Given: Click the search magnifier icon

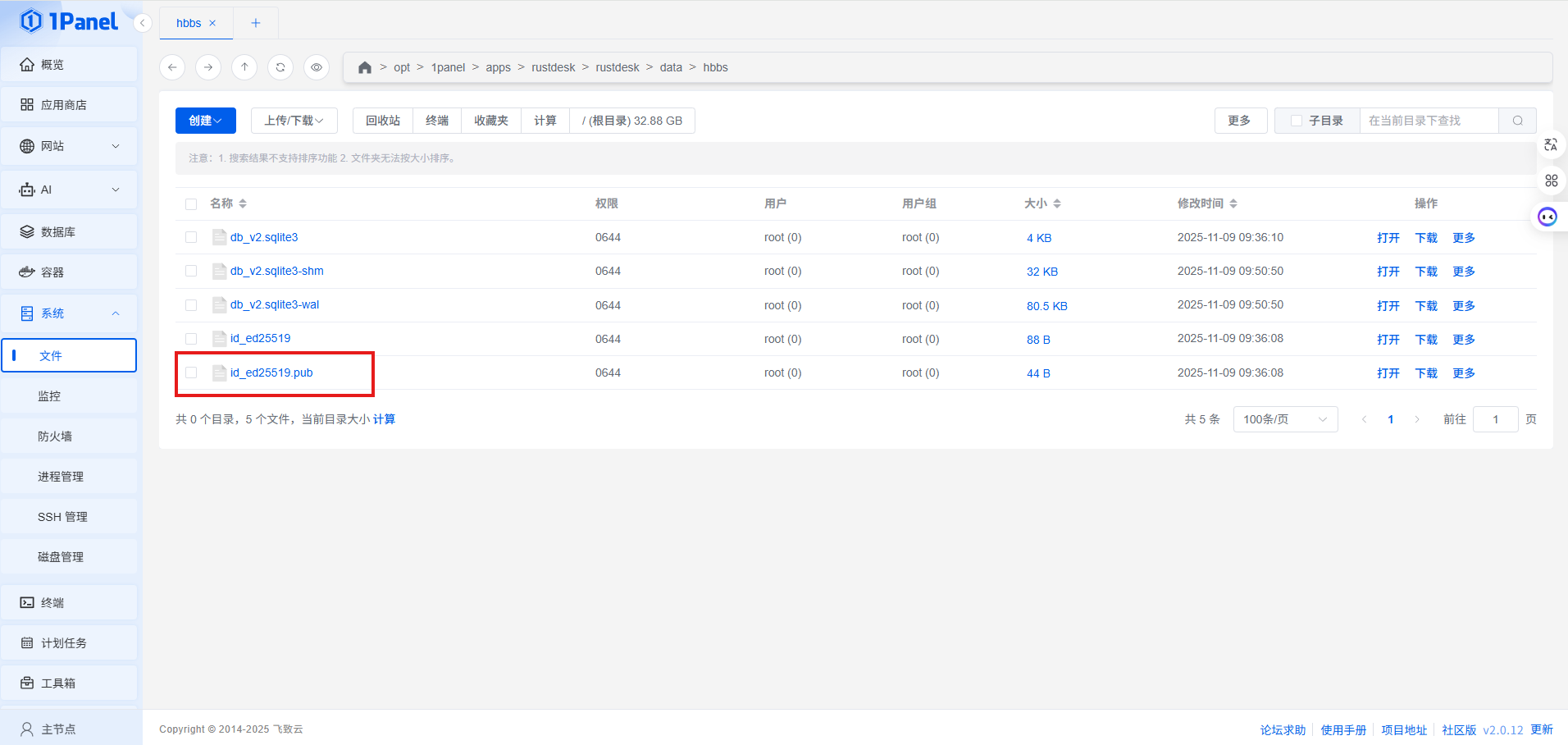Looking at the screenshot, I should (1517, 121).
